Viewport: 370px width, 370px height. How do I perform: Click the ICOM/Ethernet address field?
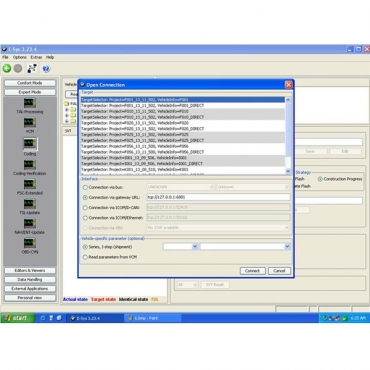click(x=218, y=218)
